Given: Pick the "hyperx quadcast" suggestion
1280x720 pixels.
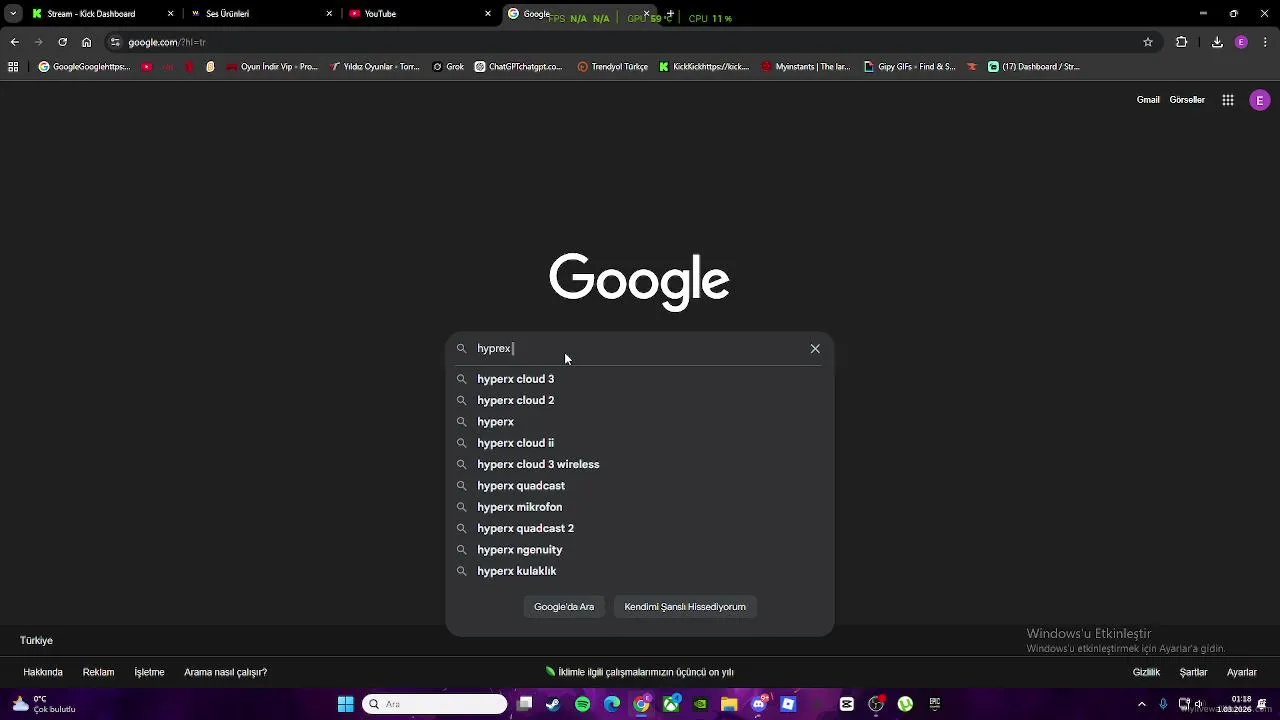Looking at the screenshot, I should 640,486.
